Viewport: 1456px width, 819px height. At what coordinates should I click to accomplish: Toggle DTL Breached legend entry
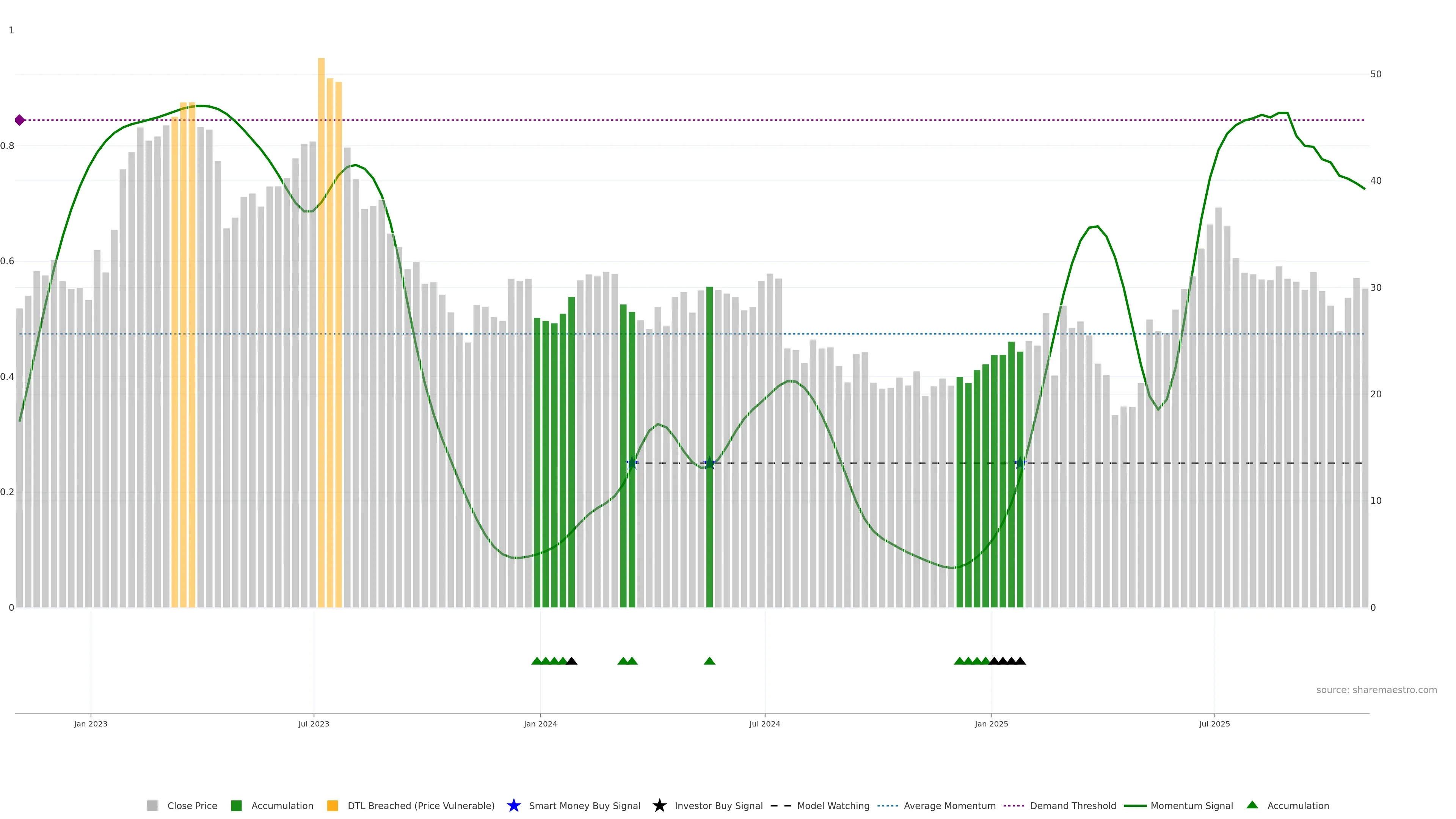pyautogui.click(x=420, y=805)
